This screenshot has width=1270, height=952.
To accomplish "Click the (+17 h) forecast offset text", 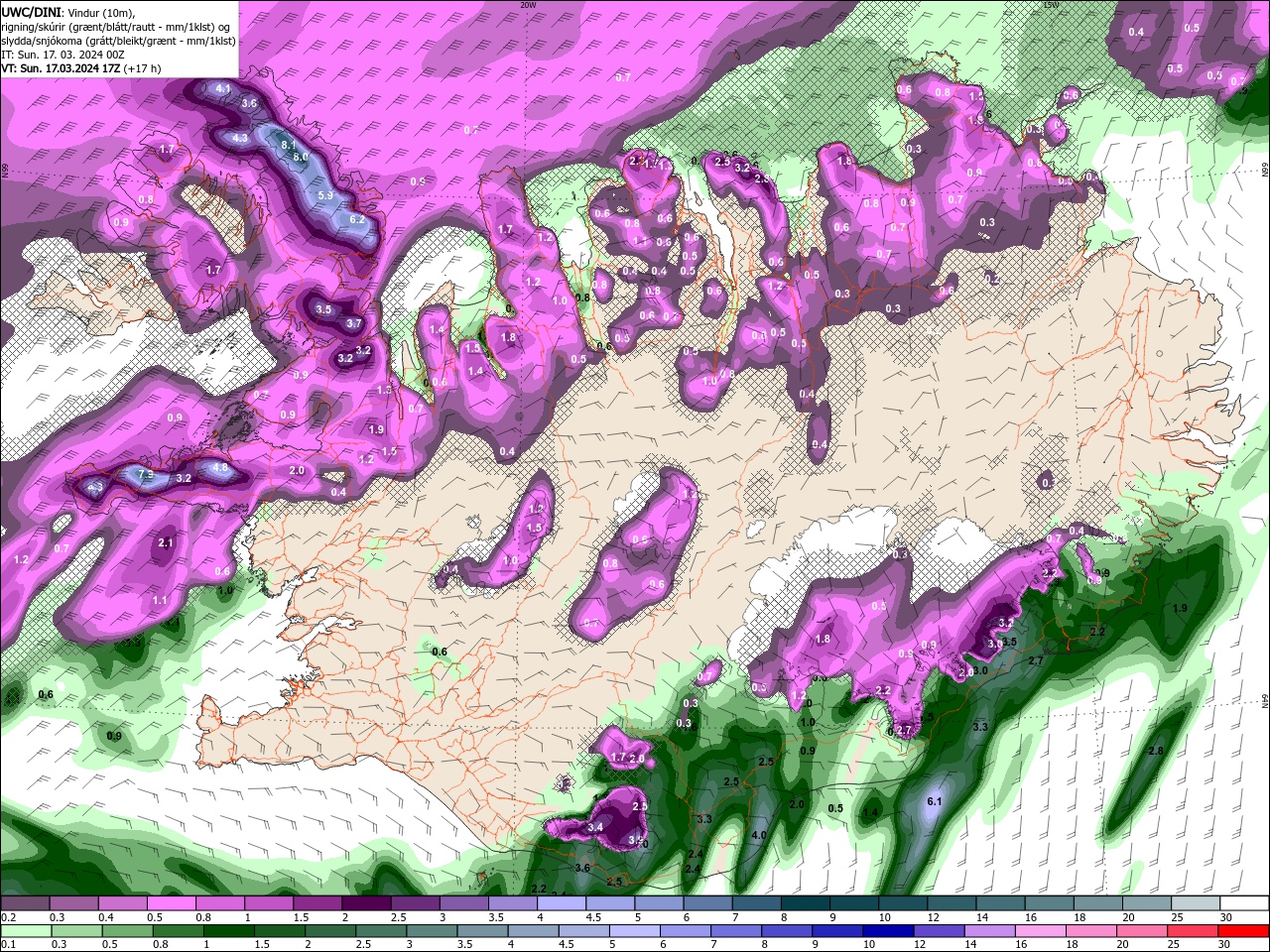I will coord(143,68).
